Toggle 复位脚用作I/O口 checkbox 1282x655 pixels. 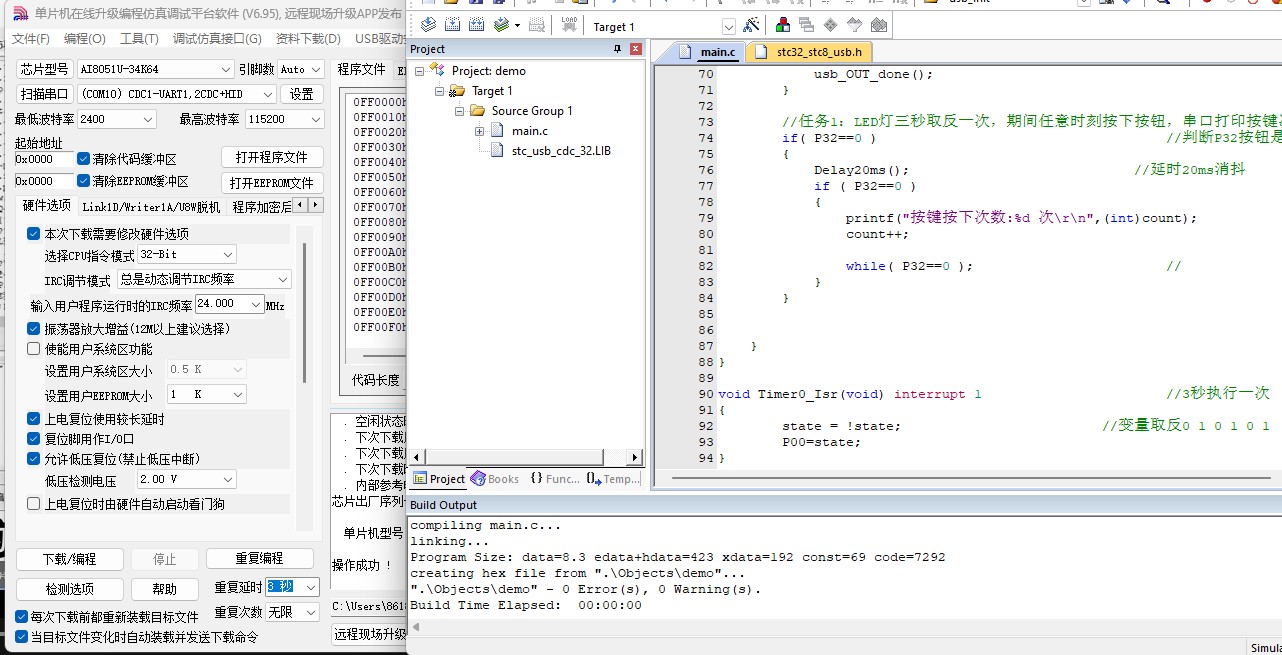tap(33, 438)
